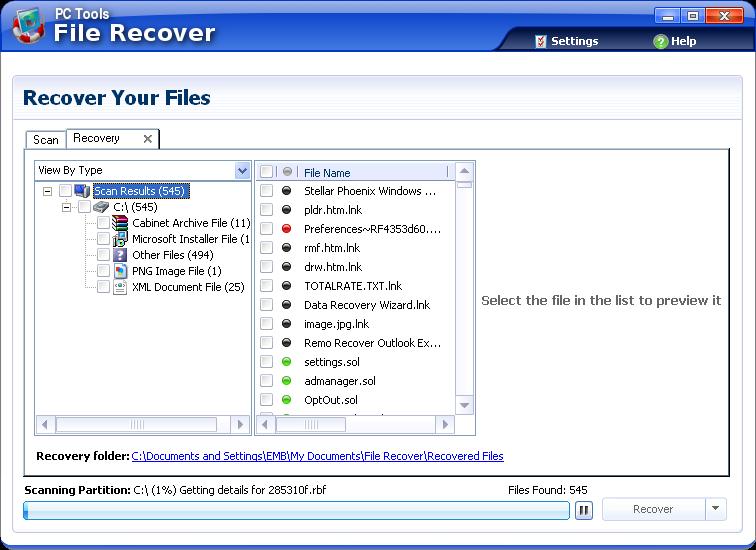The width and height of the screenshot is (756, 550).
Task: Click the Microsoft Installer File icon
Action: click(x=120, y=239)
